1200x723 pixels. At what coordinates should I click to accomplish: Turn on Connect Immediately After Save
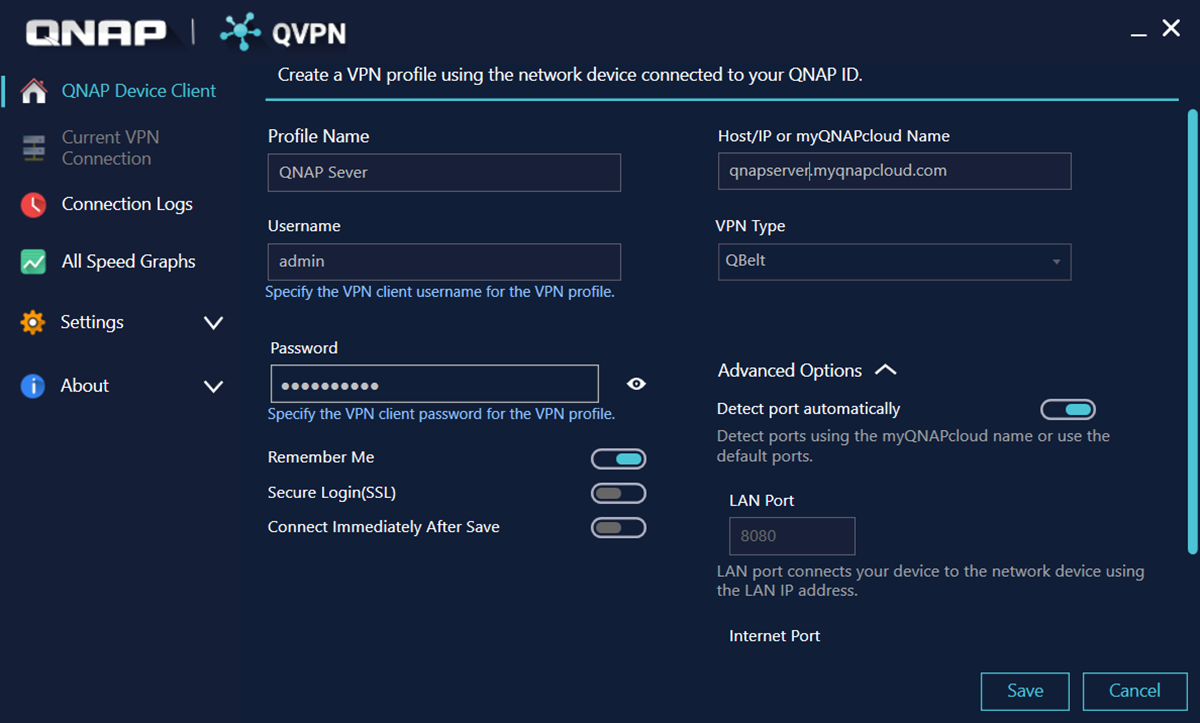[618, 527]
